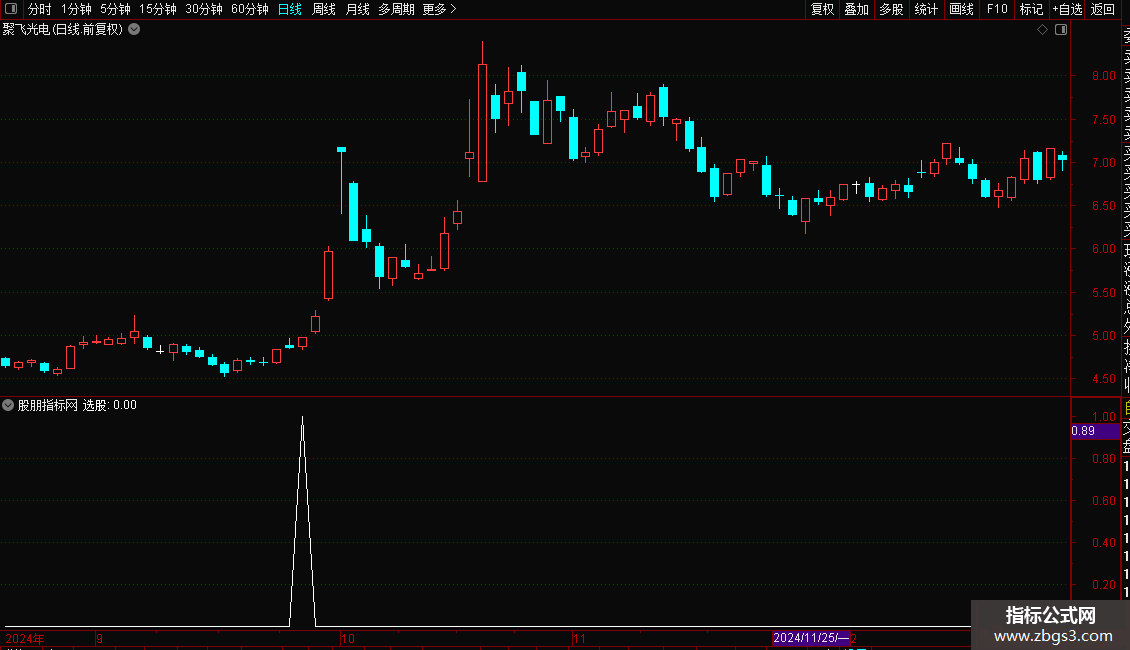The image size is (1130, 650).
Task: Select the 1分钟 period
Action: click(x=76, y=9)
